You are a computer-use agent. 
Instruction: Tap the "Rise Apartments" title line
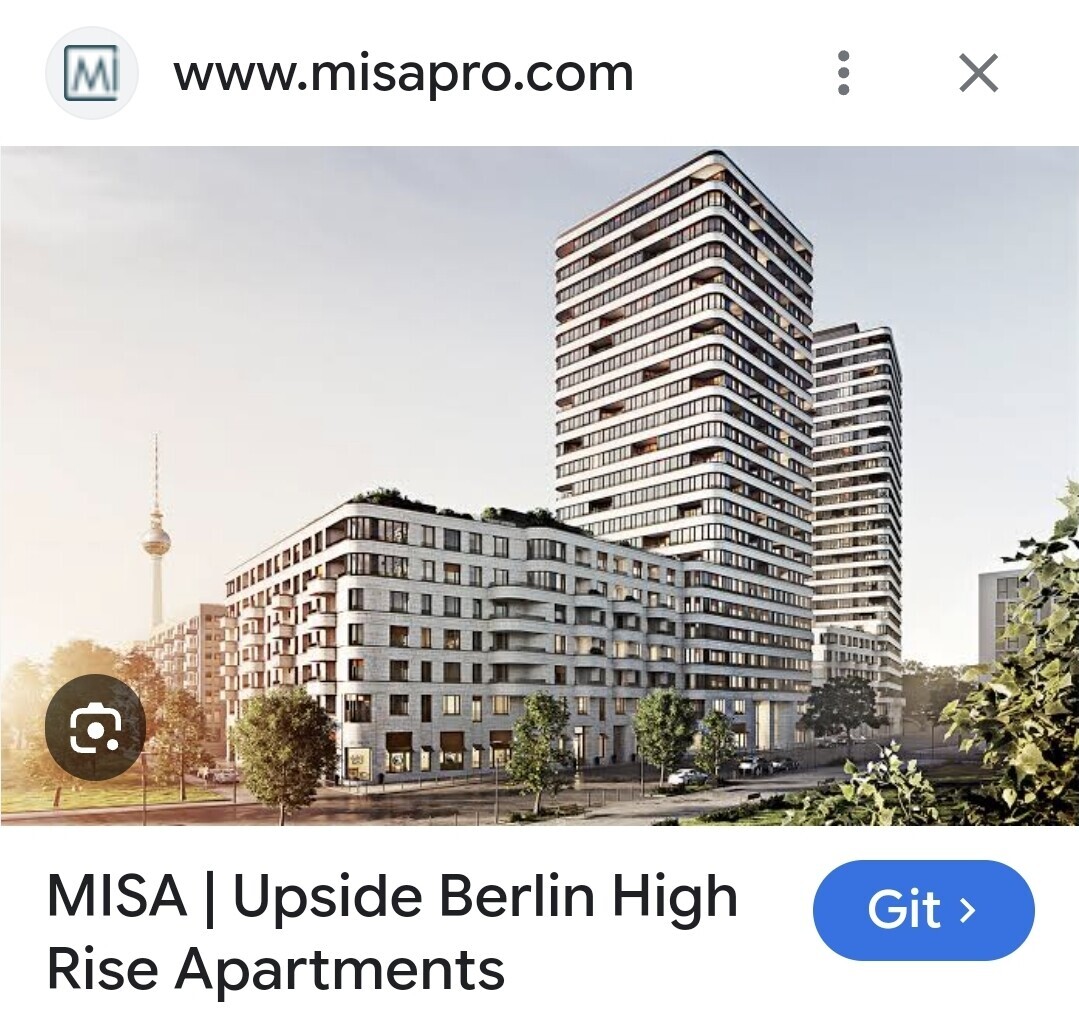click(276, 969)
